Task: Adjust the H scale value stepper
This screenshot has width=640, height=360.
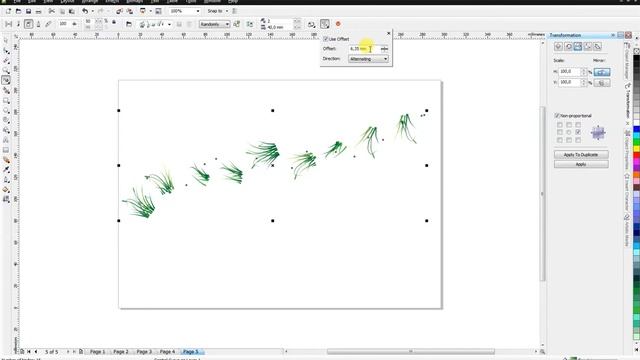Action: (584, 72)
